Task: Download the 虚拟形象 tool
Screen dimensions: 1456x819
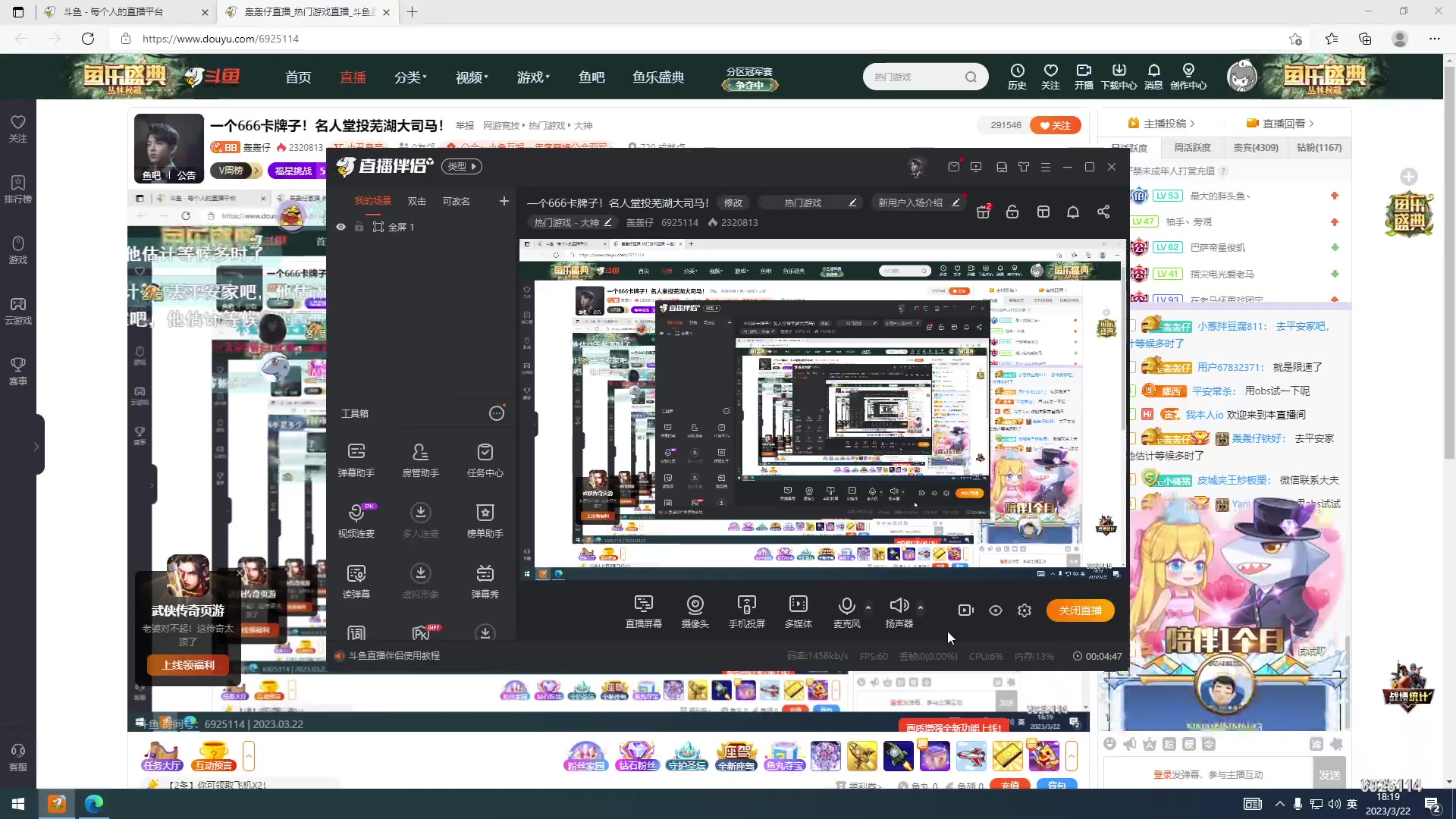Action: pos(420,581)
